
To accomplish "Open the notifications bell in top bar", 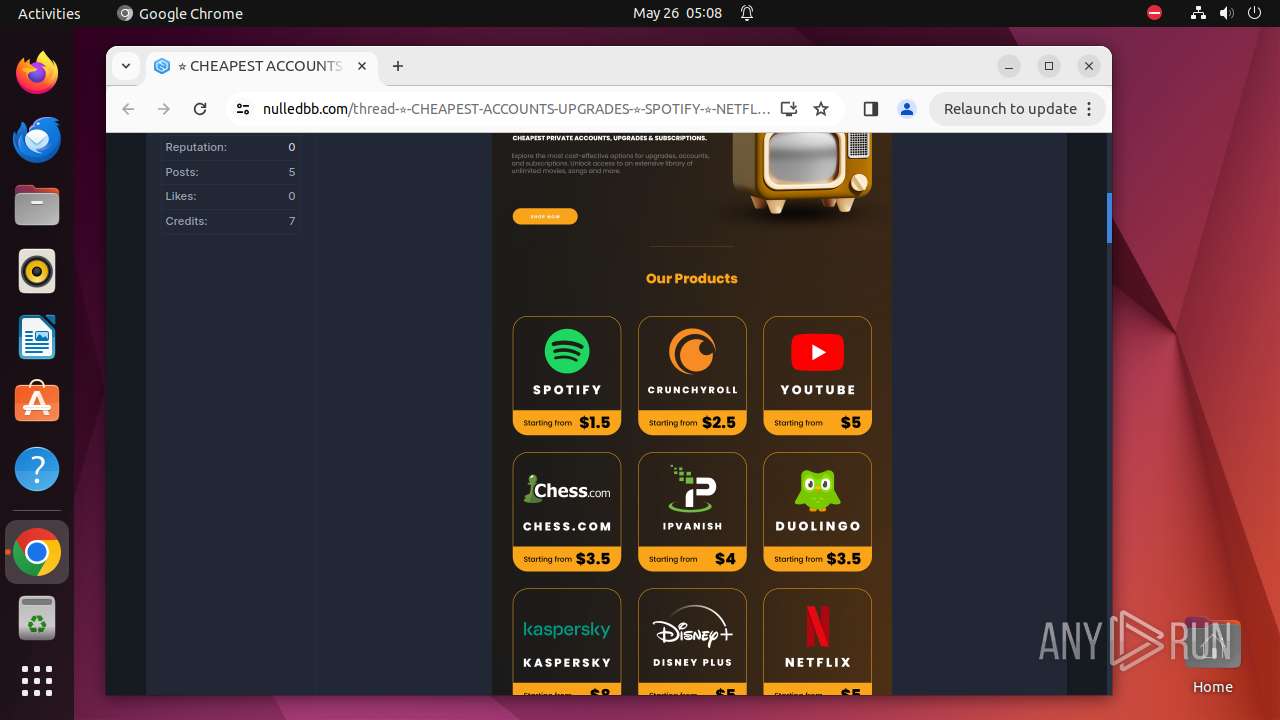I will pos(747,13).
